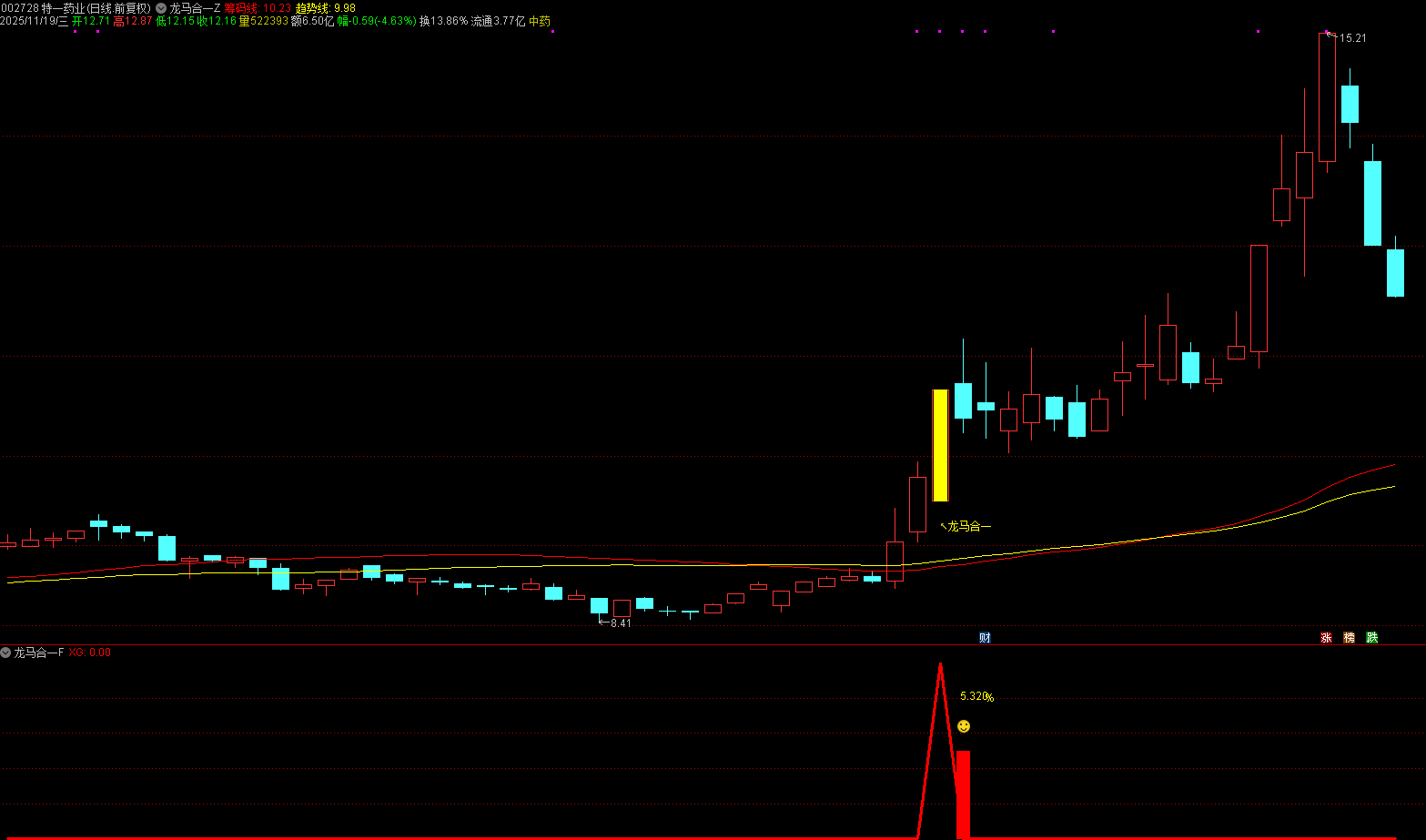The height and width of the screenshot is (840, 1426).
Task: Click the blue 财 finance marker icon
Action: [985, 637]
